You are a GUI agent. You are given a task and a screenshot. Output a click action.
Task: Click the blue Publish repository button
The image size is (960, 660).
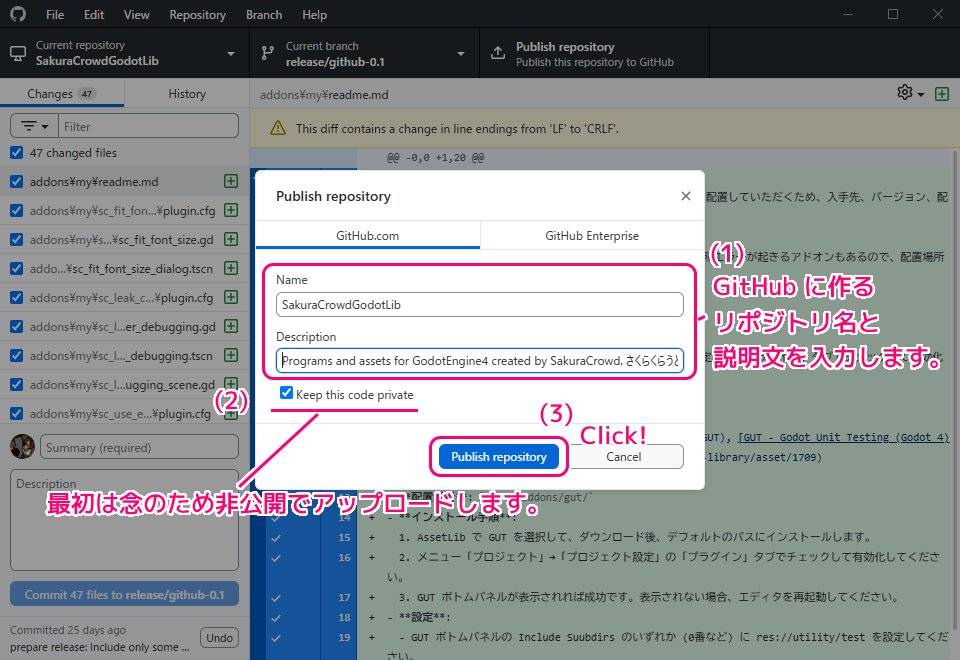point(499,456)
